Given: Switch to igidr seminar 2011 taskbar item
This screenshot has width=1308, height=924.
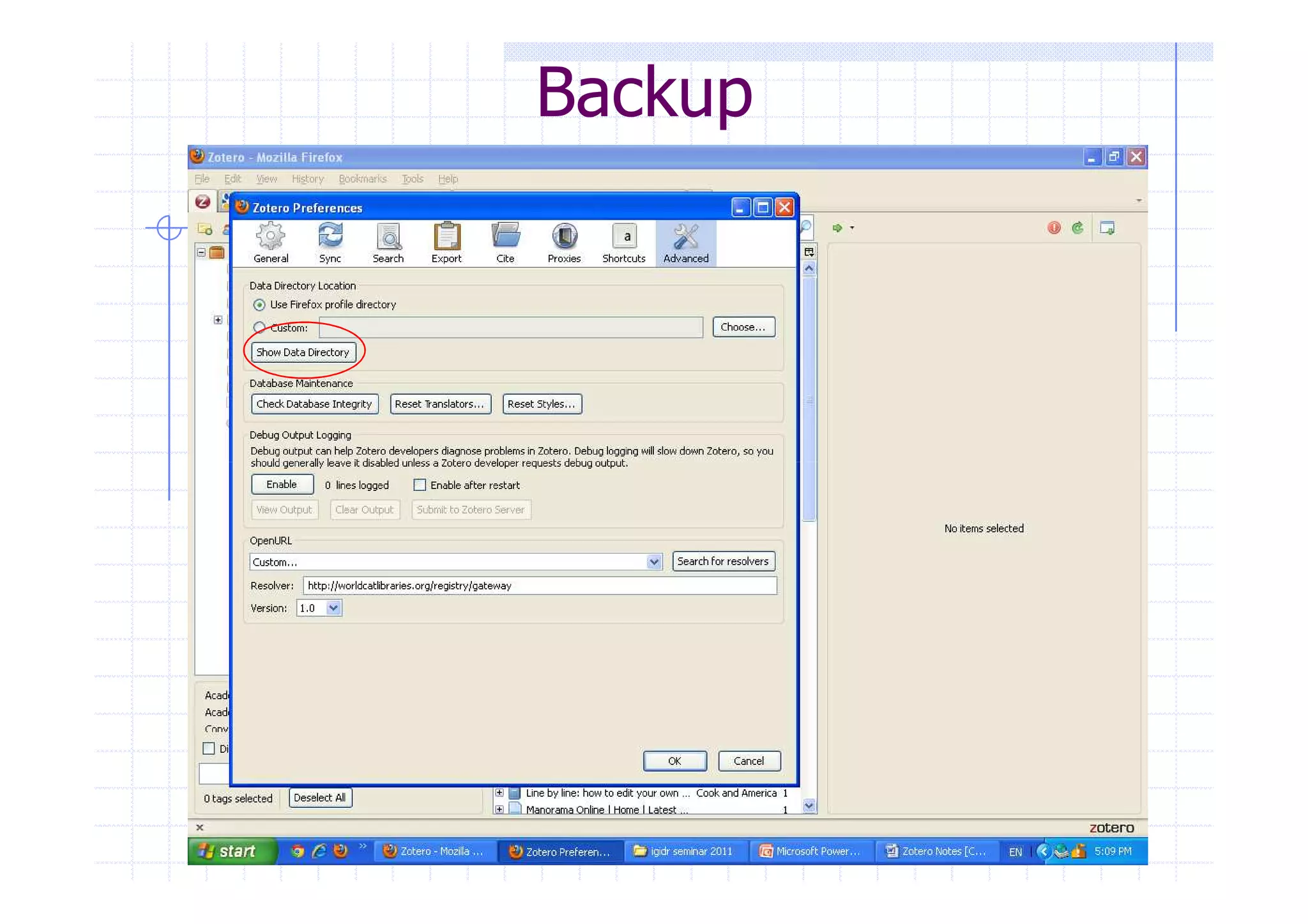Looking at the screenshot, I should tap(685, 851).
